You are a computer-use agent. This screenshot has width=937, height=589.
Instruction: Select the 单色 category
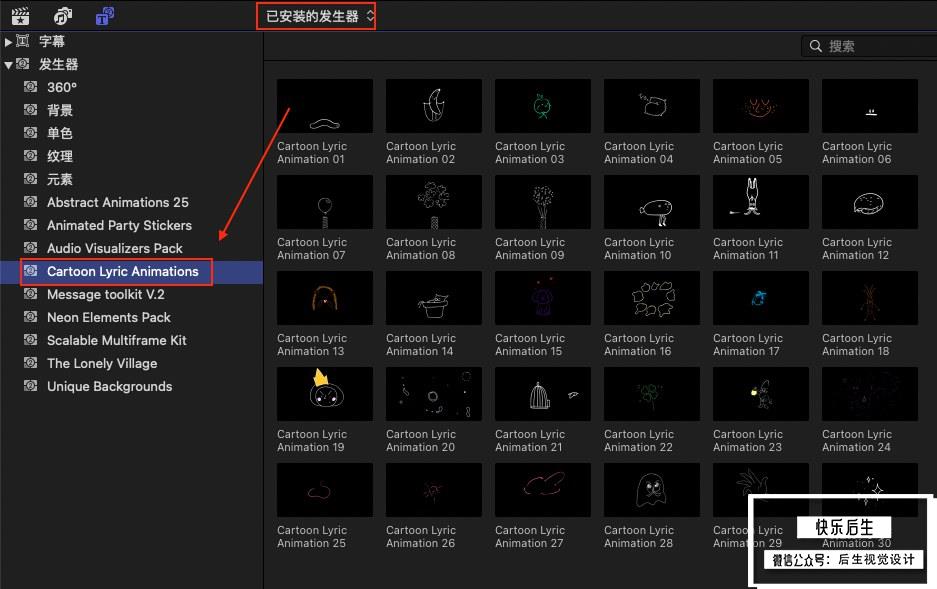(60, 133)
